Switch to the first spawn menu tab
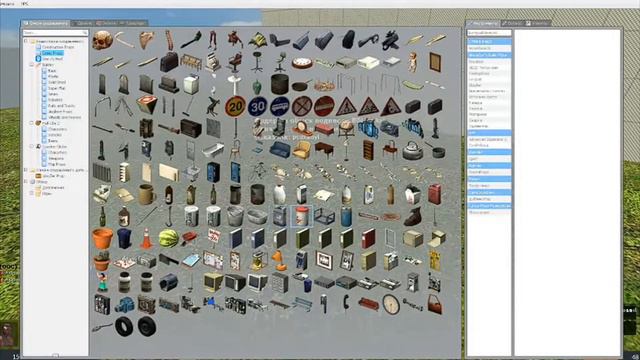 point(45,23)
